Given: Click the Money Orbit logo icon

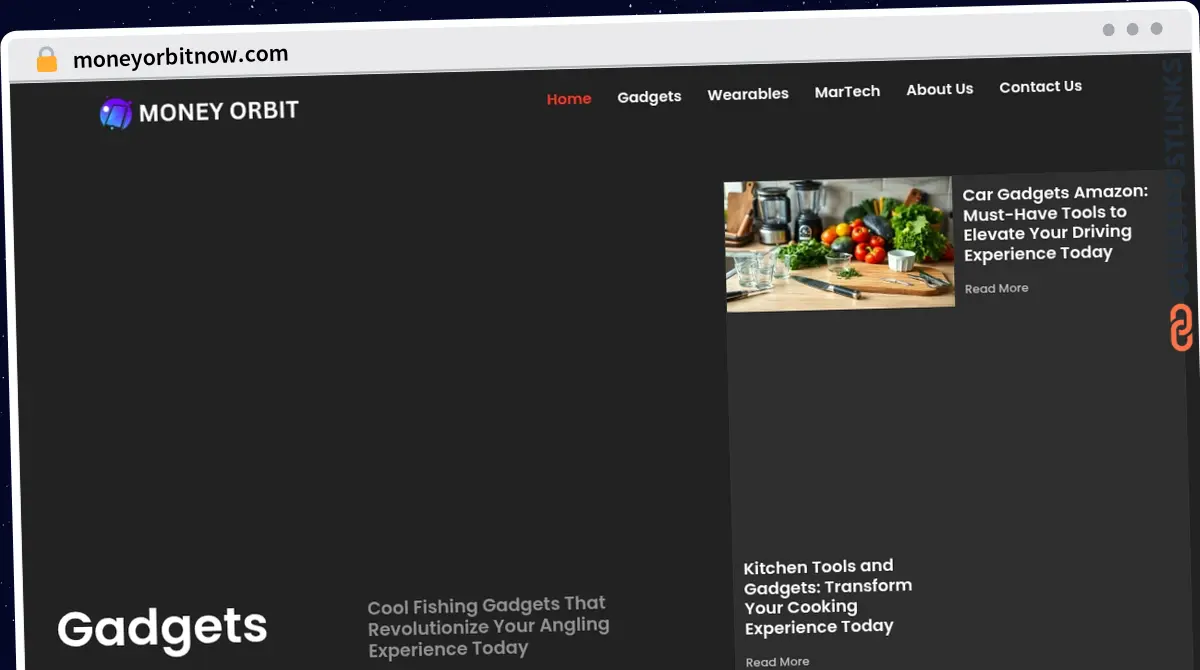Looking at the screenshot, I should [116, 114].
